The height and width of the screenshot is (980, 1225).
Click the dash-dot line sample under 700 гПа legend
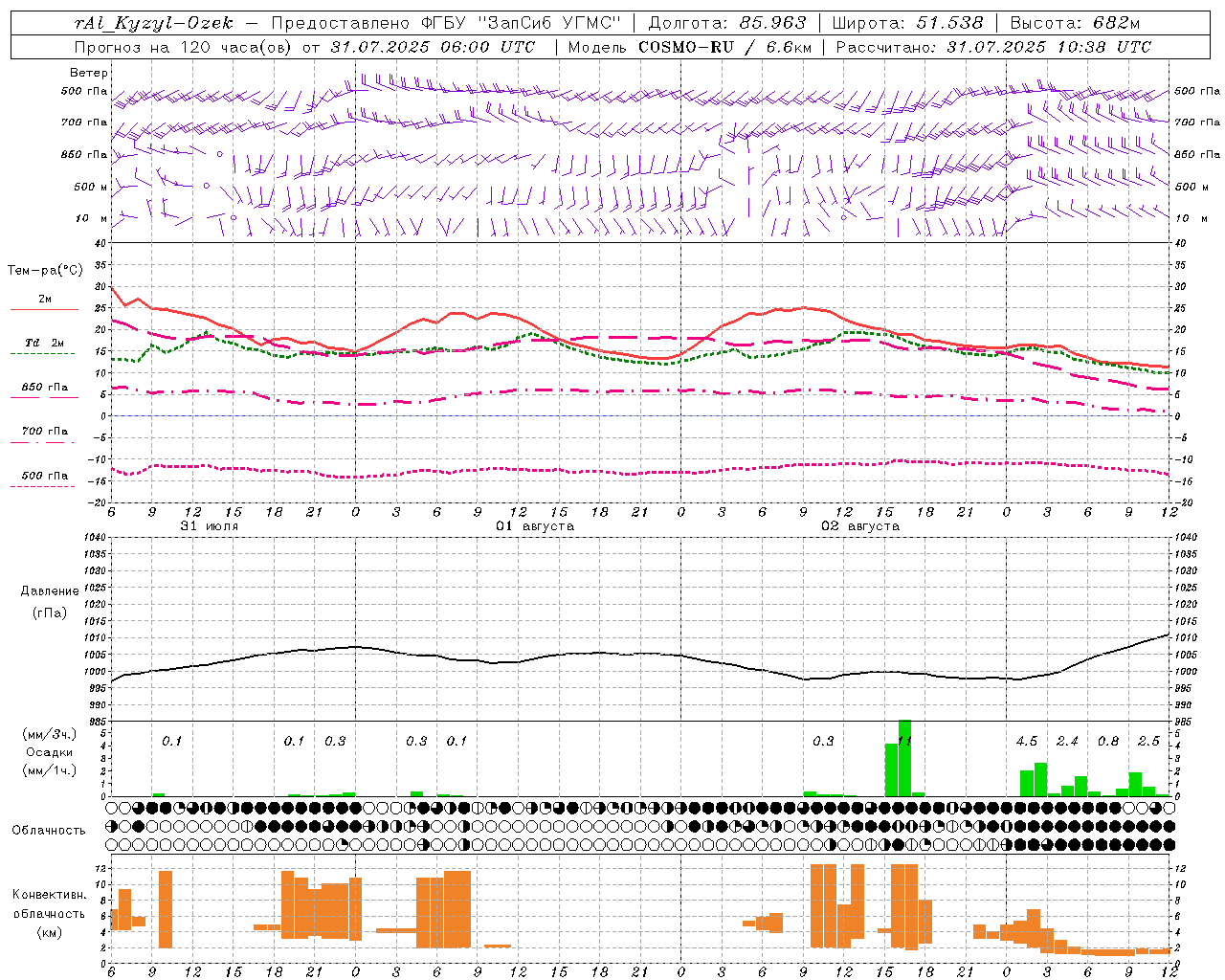pos(42,443)
